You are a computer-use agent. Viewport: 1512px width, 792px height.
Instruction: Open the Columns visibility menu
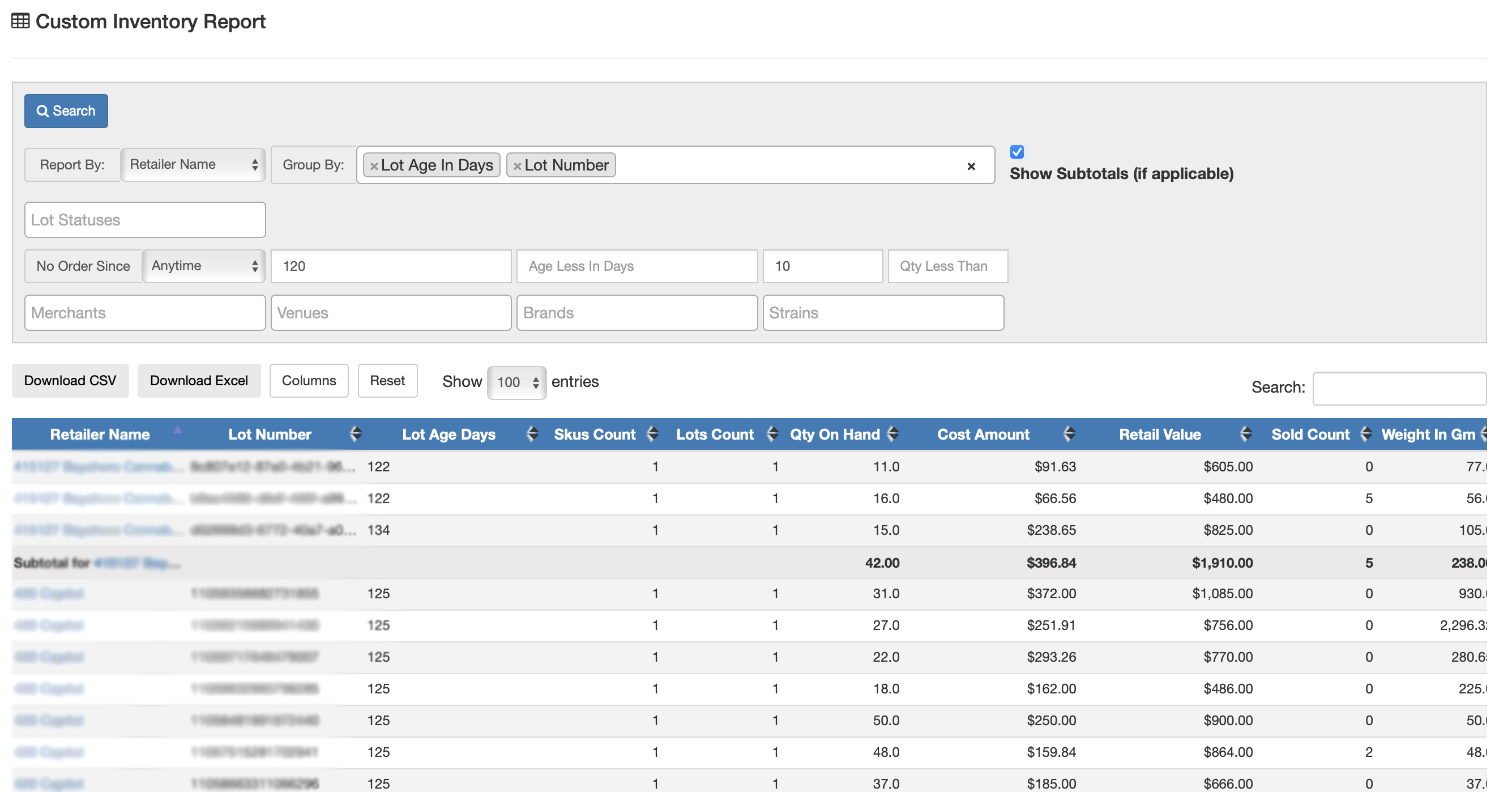pyautogui.click(x=309, y=381)
